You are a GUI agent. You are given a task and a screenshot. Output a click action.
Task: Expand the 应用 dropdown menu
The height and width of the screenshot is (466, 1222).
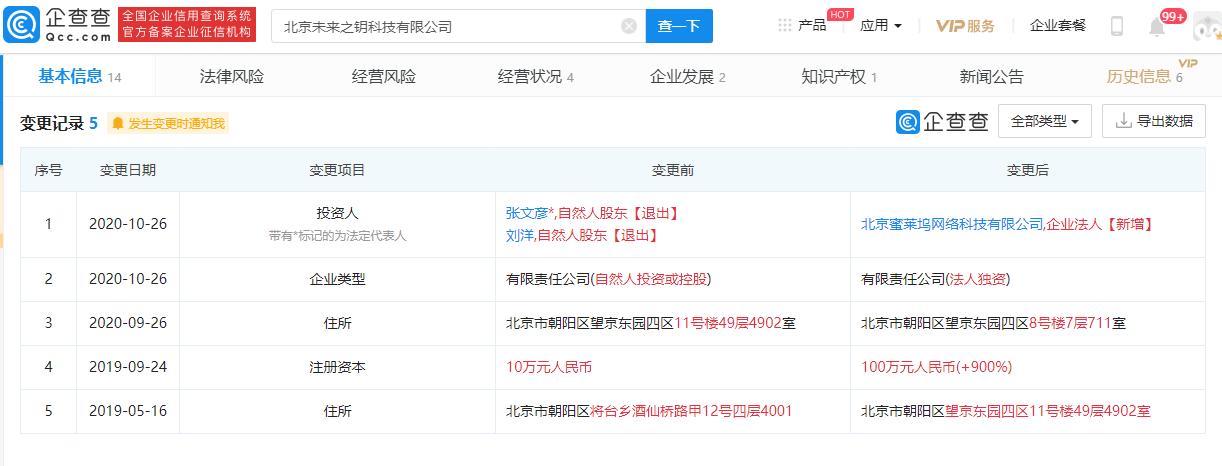[x=881, y=26]
